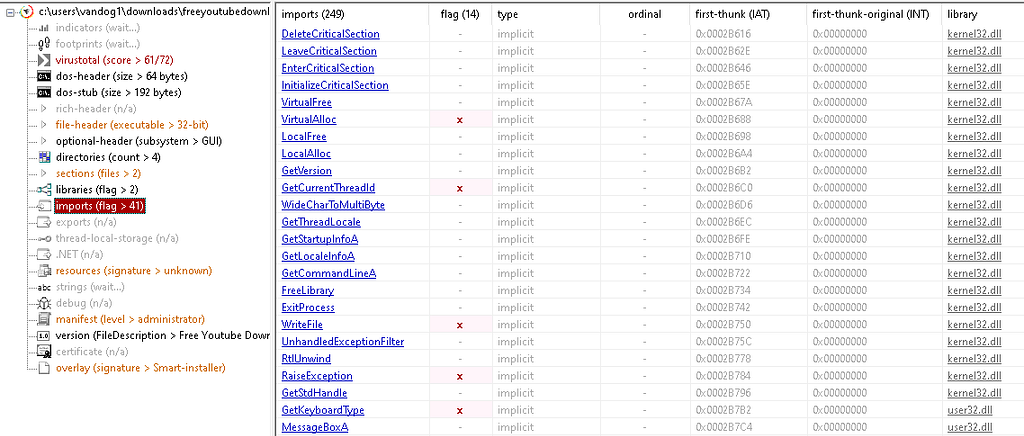1024x436 pixels.
Task: Click the debug bug icon
Action: tap(44, 304)
